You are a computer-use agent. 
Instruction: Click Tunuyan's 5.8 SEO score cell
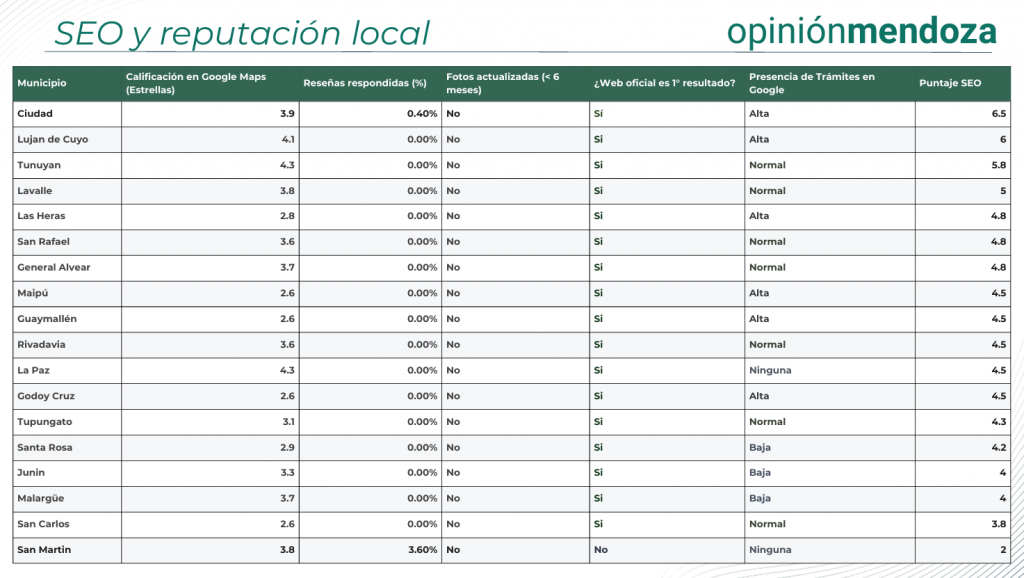point(999,165)
